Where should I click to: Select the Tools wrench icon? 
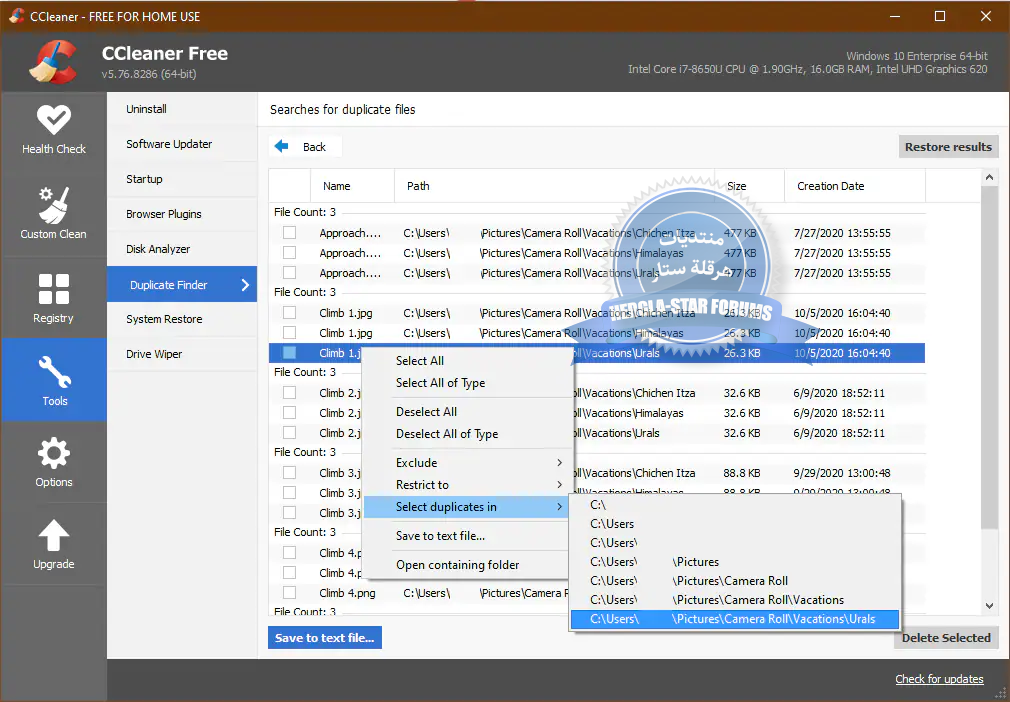click(54, 372)
